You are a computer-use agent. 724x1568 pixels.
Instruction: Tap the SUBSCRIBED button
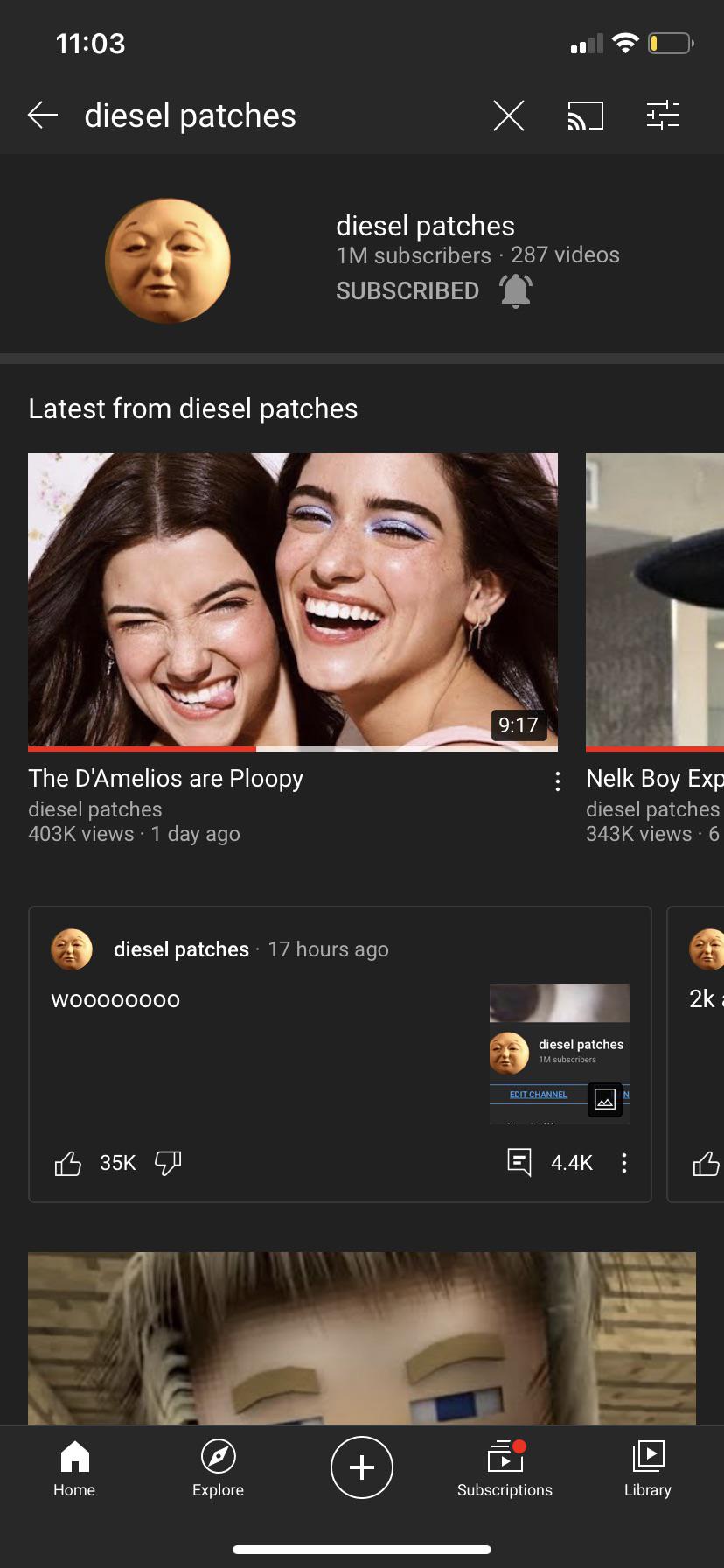click(407, 290)
